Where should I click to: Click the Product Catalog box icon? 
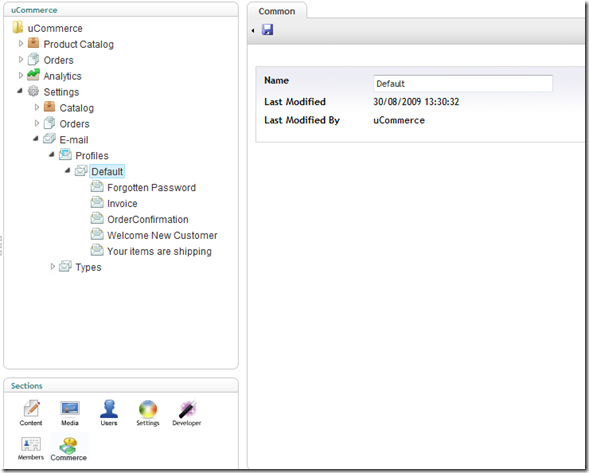(x=33, y=43)
